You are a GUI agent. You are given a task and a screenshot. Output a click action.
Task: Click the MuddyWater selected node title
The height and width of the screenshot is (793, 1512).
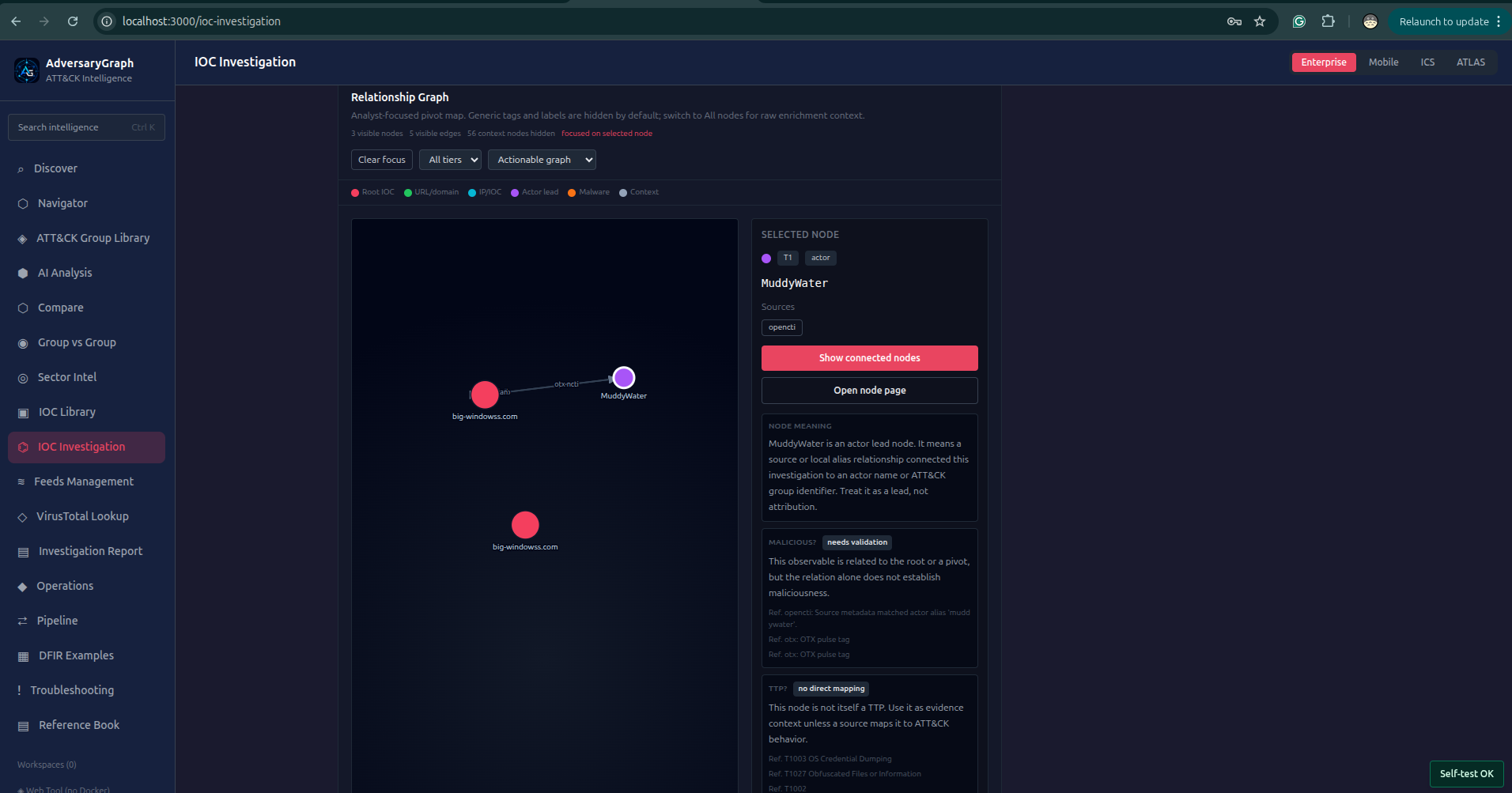795,283
